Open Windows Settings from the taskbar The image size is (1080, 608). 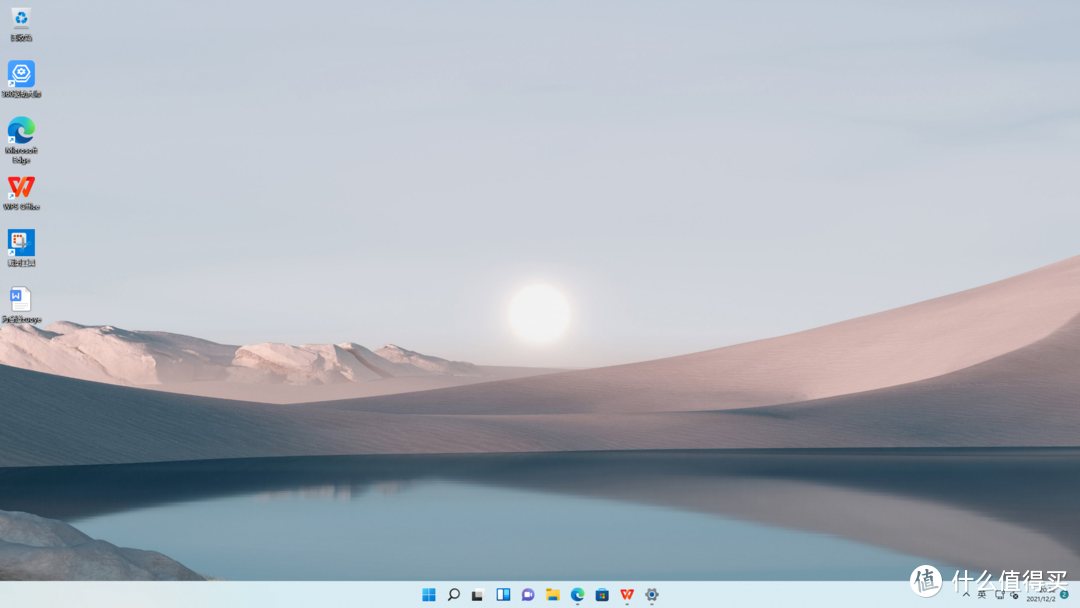[x=652, y=594]
